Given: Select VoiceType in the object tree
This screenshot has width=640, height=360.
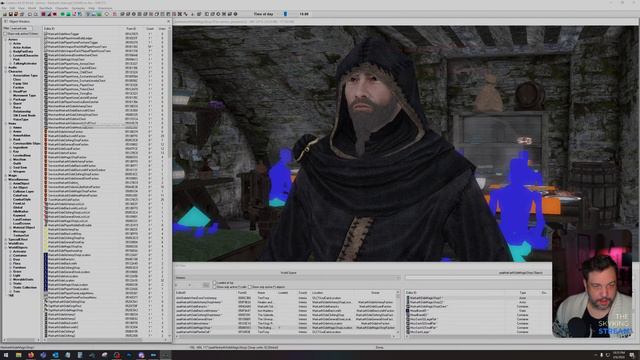Looking at the screenshot, I should pos(21,119).
